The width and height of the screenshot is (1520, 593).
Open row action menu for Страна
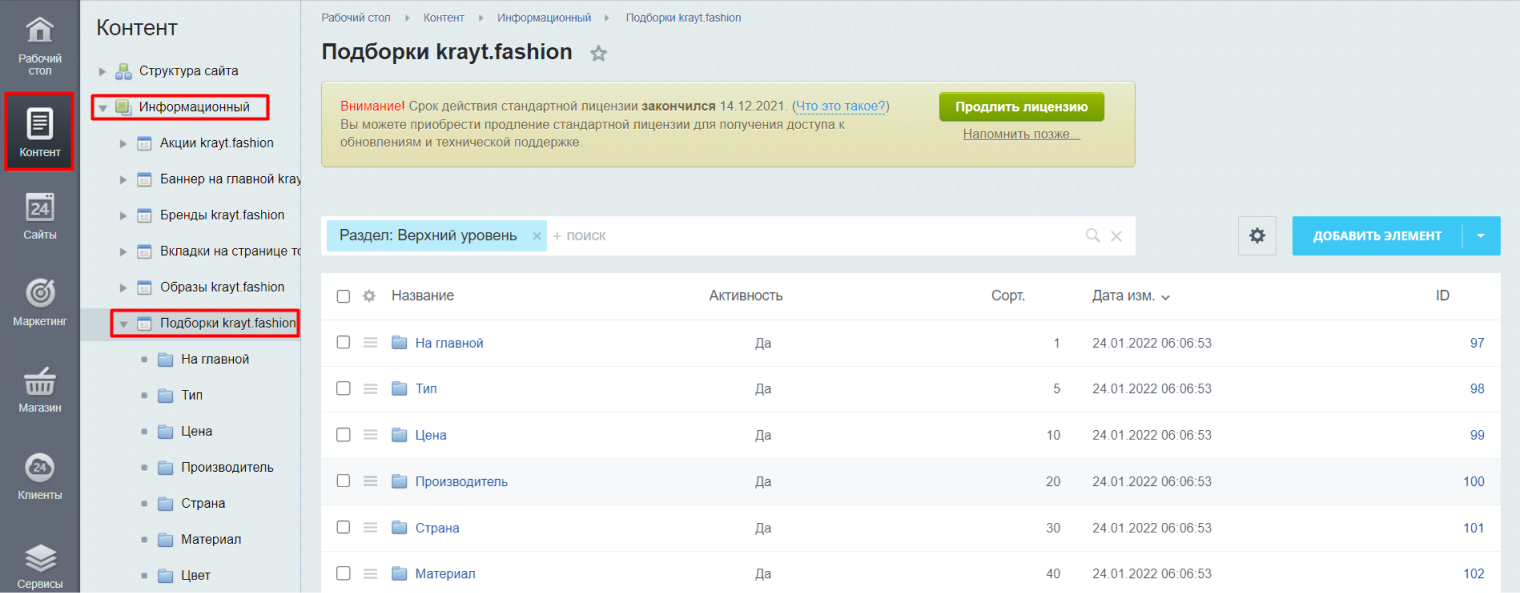tap(370, 527)
